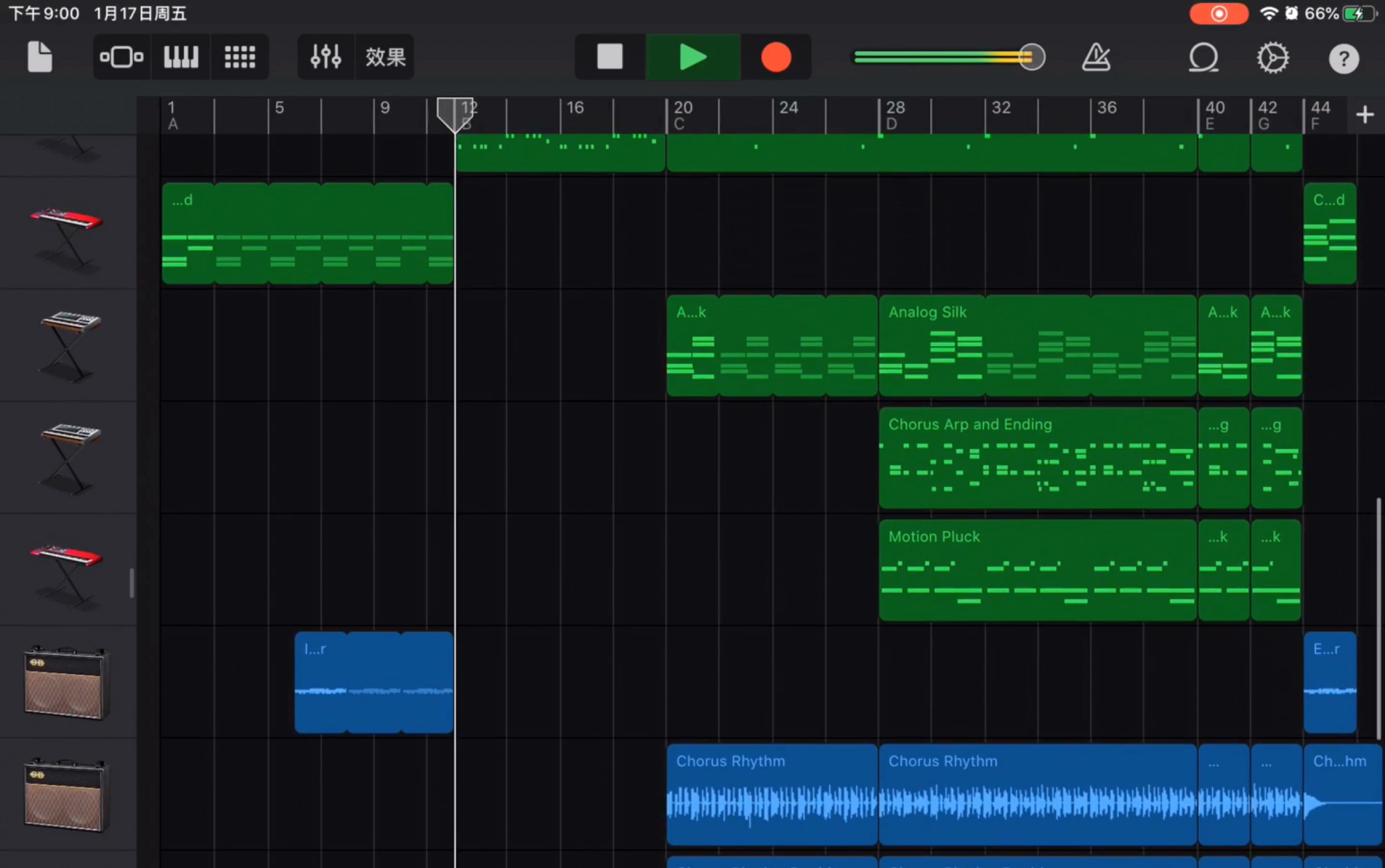Switch to Tracks view button
Image resolution: width=1385 pixels, height=868 pixels.
121,58
